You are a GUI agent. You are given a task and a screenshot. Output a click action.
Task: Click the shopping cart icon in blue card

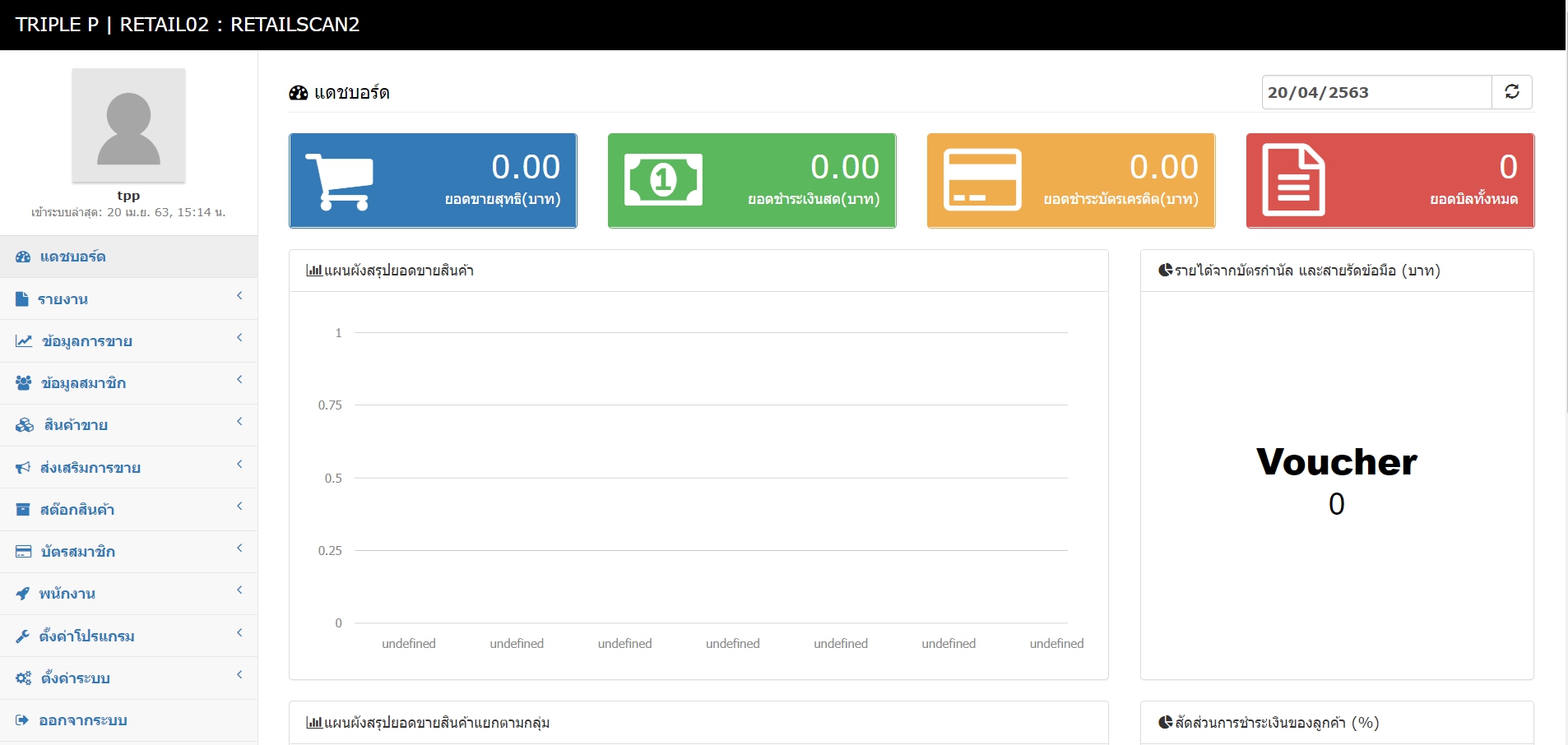339,181
